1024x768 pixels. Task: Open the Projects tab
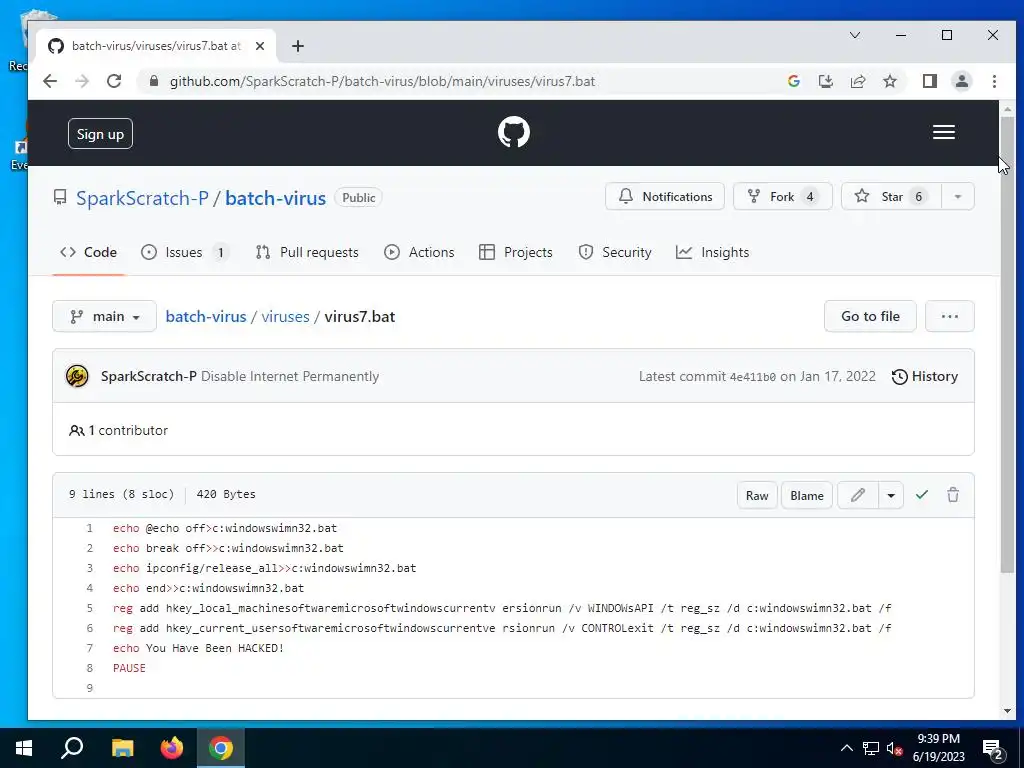click(516, 252)
